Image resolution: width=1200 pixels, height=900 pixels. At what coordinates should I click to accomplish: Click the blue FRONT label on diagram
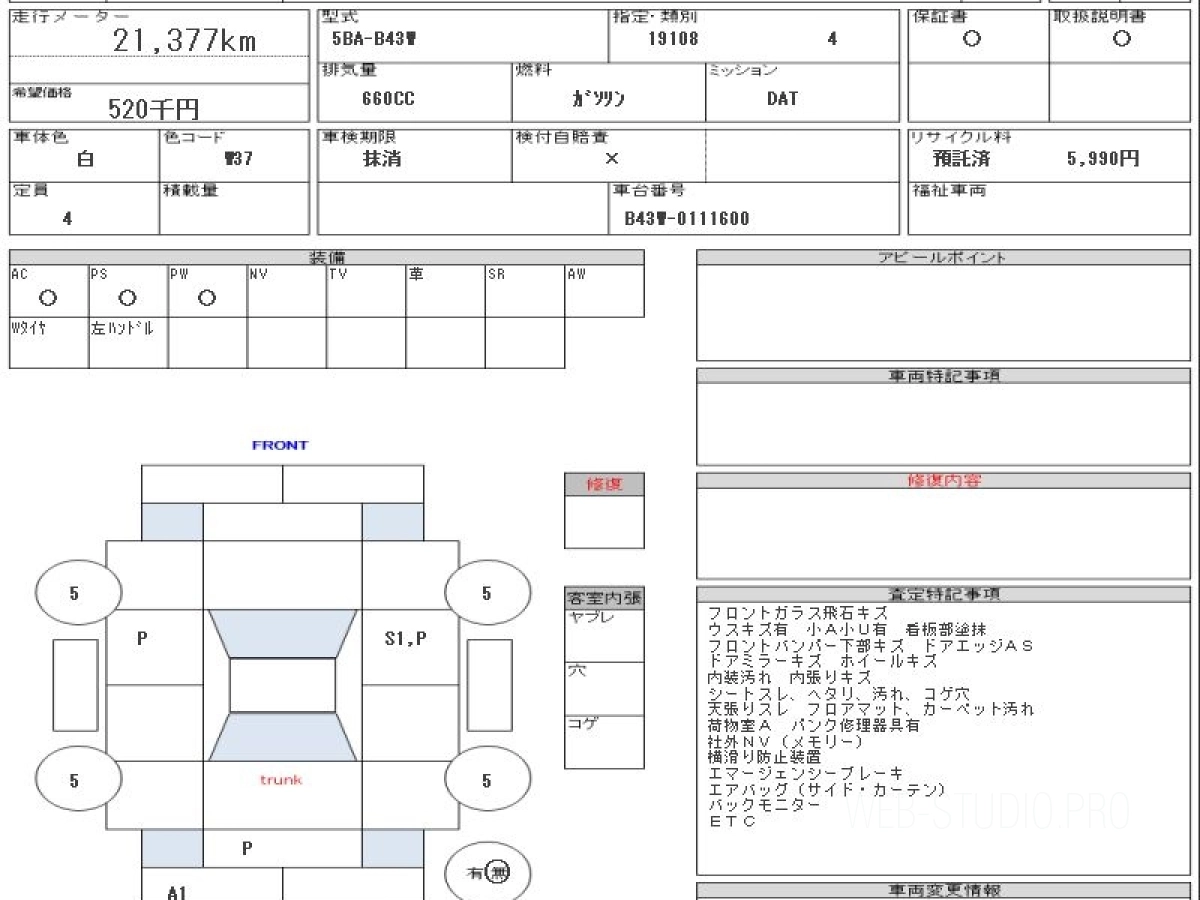point(280,445)
